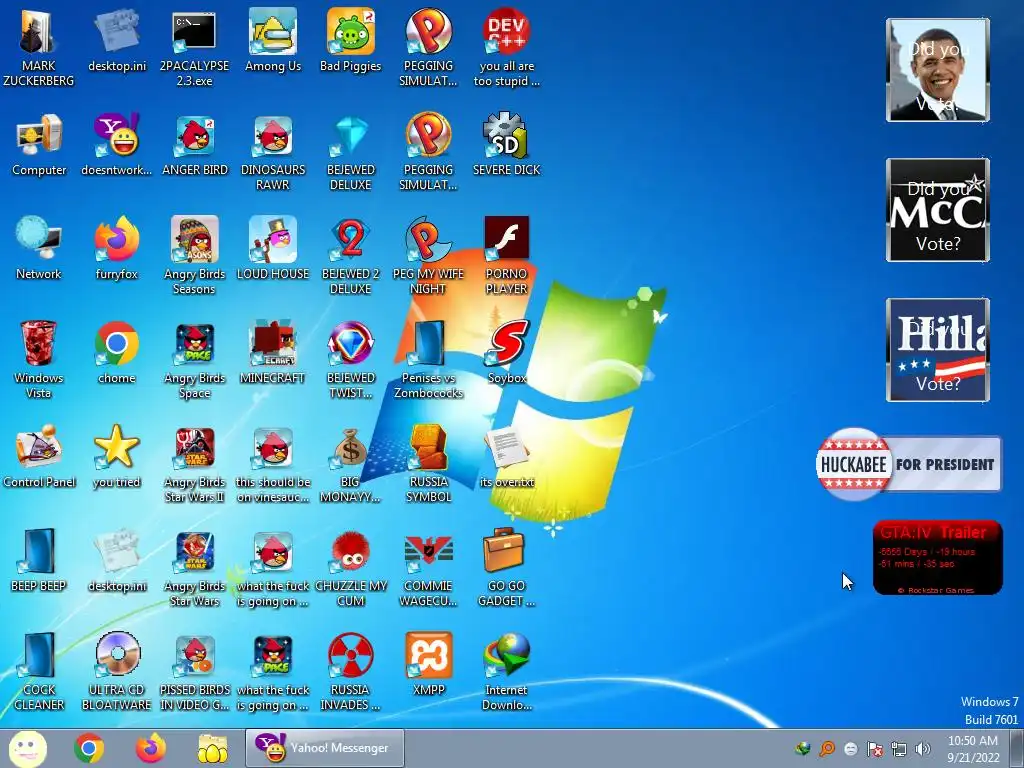The width and height of the screenshot is (1024, 768).
Task: Open the GTA:IV Trailer countdown gadget
Action: tap(937, 557)
